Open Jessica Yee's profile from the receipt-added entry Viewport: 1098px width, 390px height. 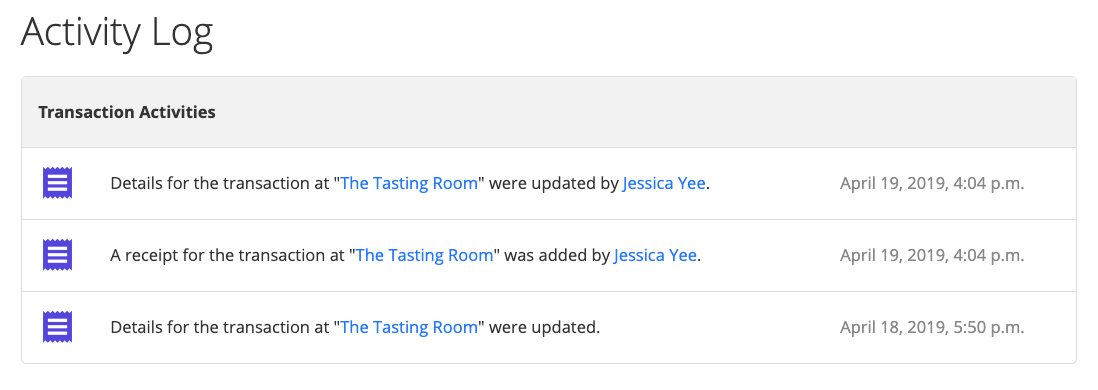tap(655, 255)
